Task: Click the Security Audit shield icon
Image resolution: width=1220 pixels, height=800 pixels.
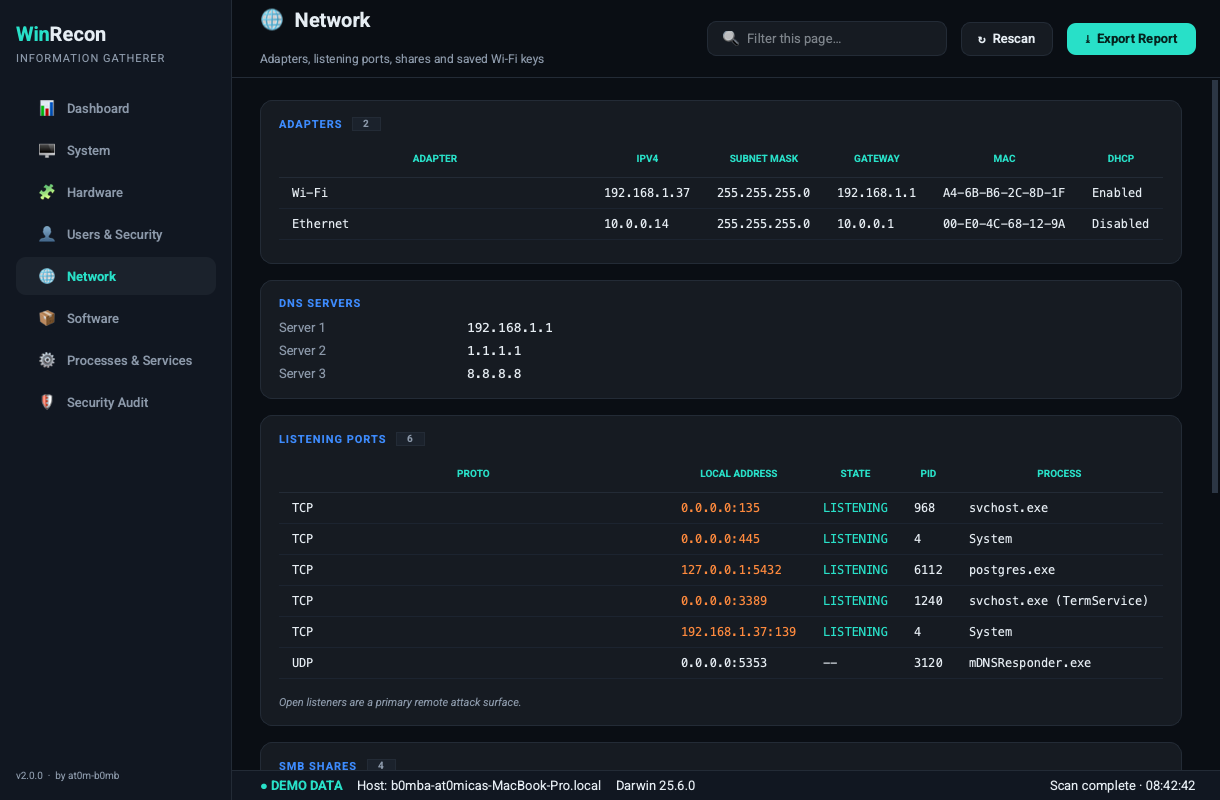Action: 47,402
